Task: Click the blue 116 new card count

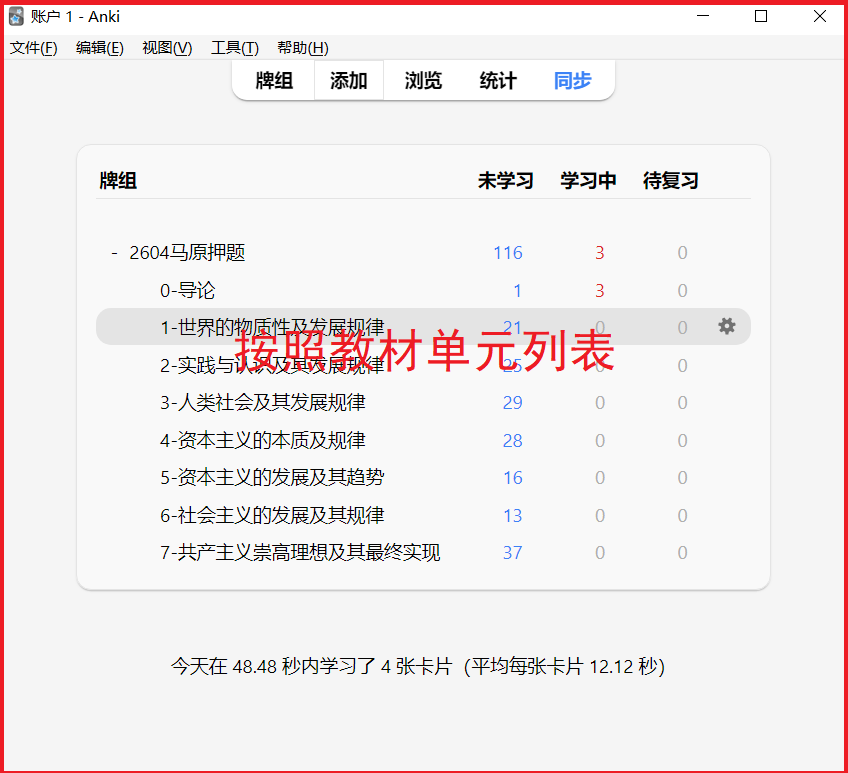Action: (x=508, y=252)
